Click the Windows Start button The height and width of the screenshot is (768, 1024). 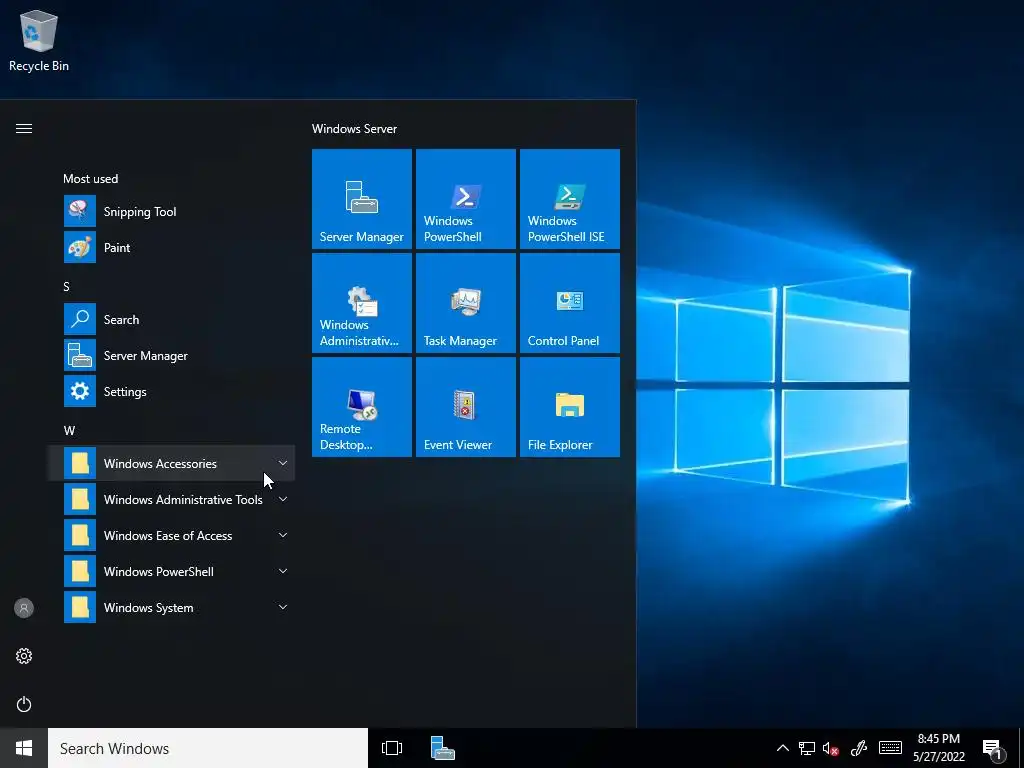[24, 748]
